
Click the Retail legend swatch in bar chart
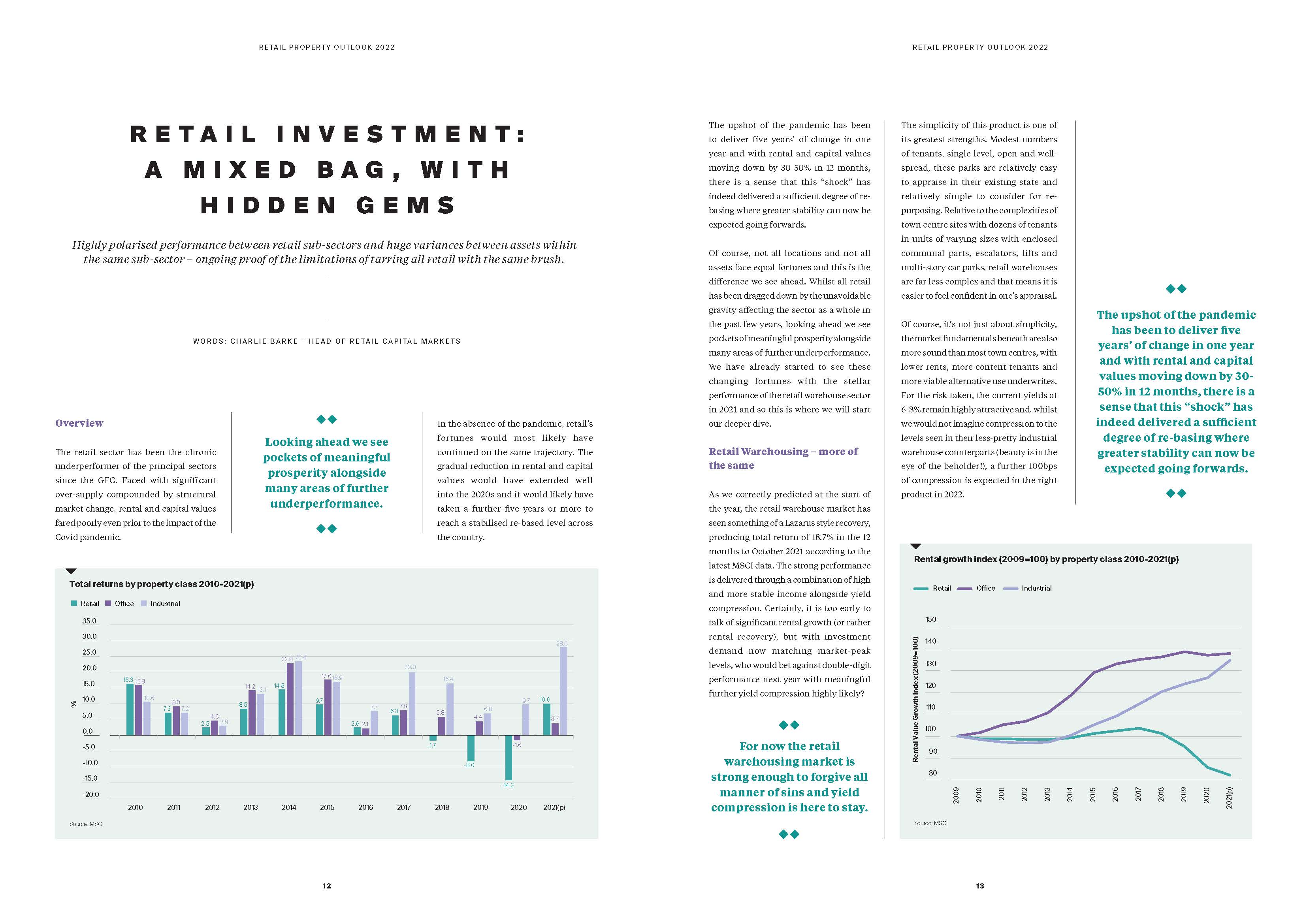click(74, 604)
